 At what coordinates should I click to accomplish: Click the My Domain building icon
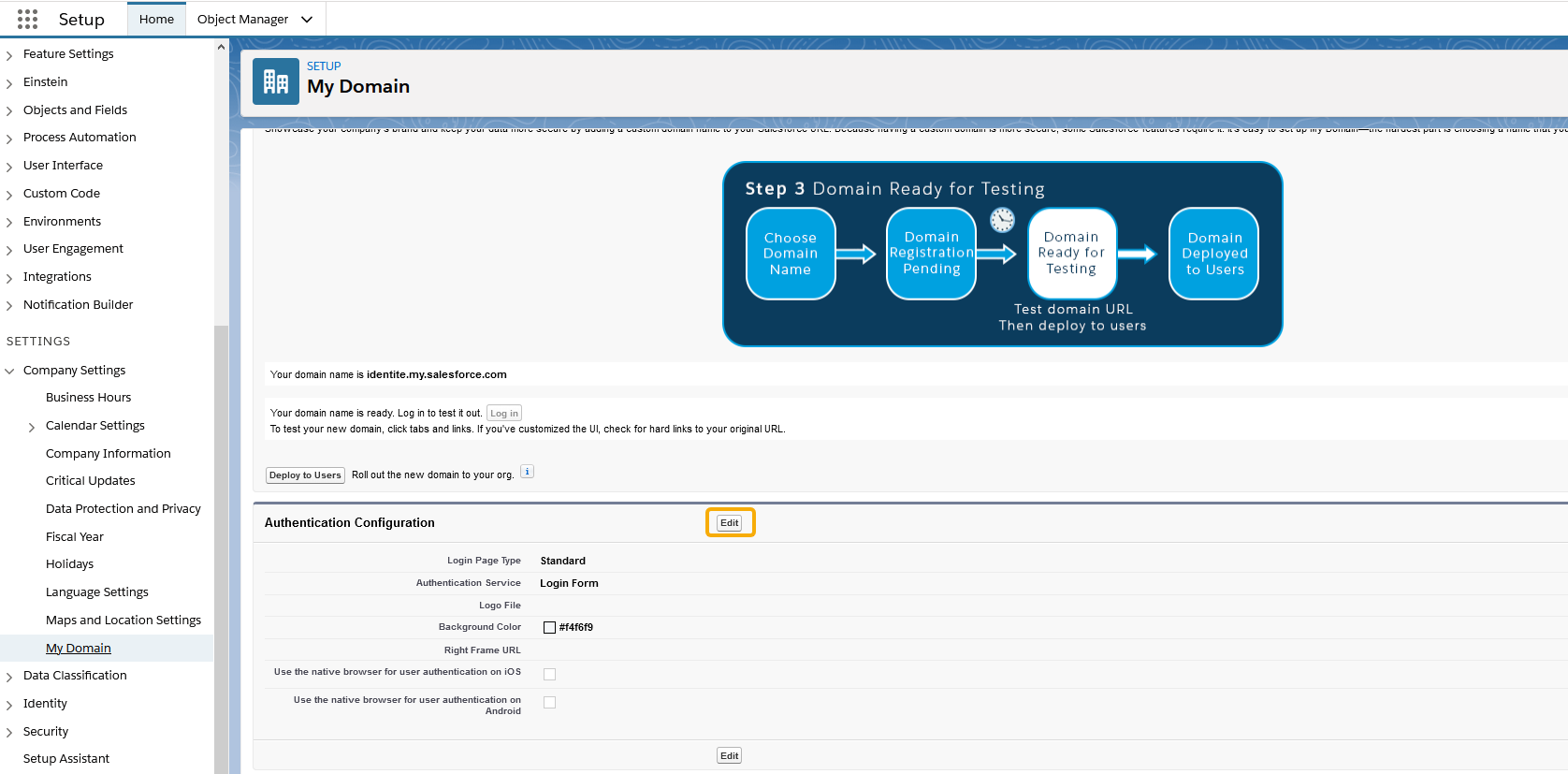tap(276, 81)
